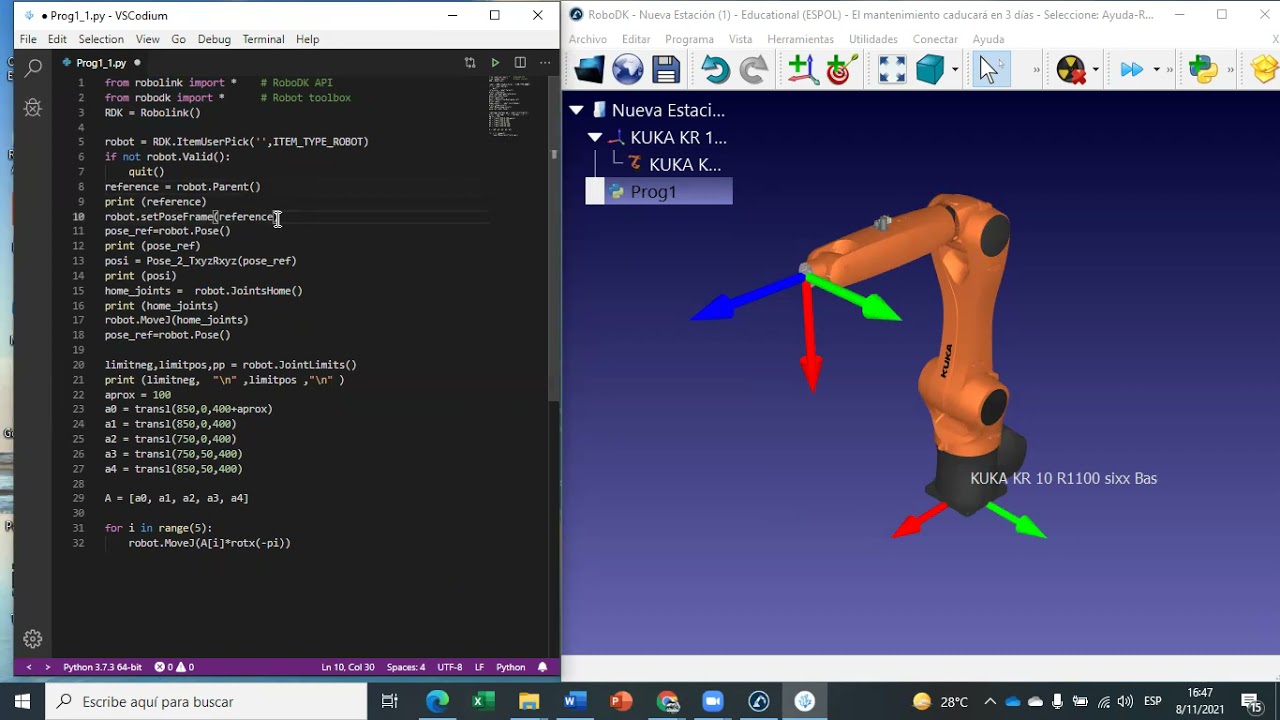Click the yellow package box icon
The image size is (1280, 720).
click(x=1264, y=69)
